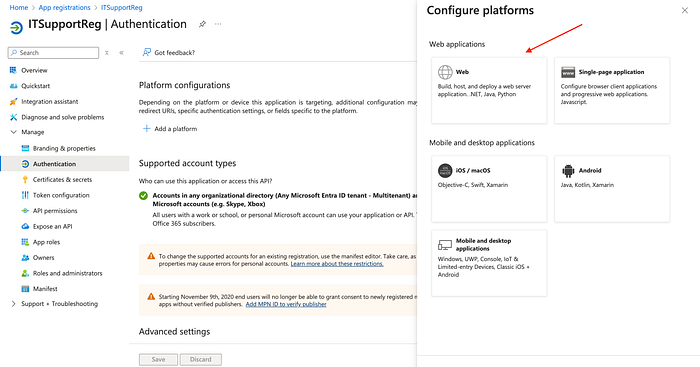Image resolution: width=700 pixels, height=367 pixels.
Task: Open Certificates & secrets menu item
Action: [x=62, y=179]
